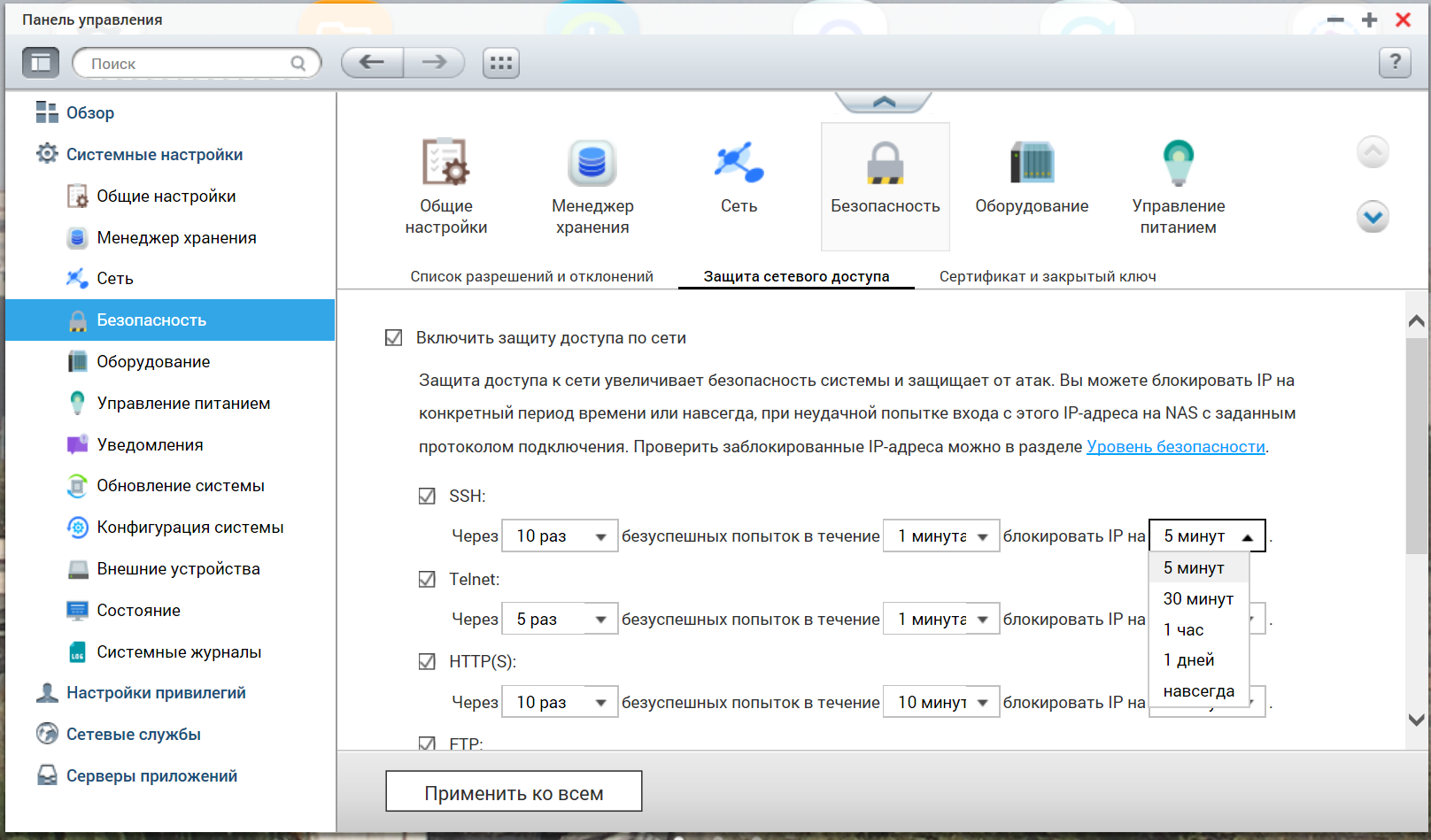Open SSH time period dropdown (1 минута)
Screen dimensions: 1431x840
point(941,536)
